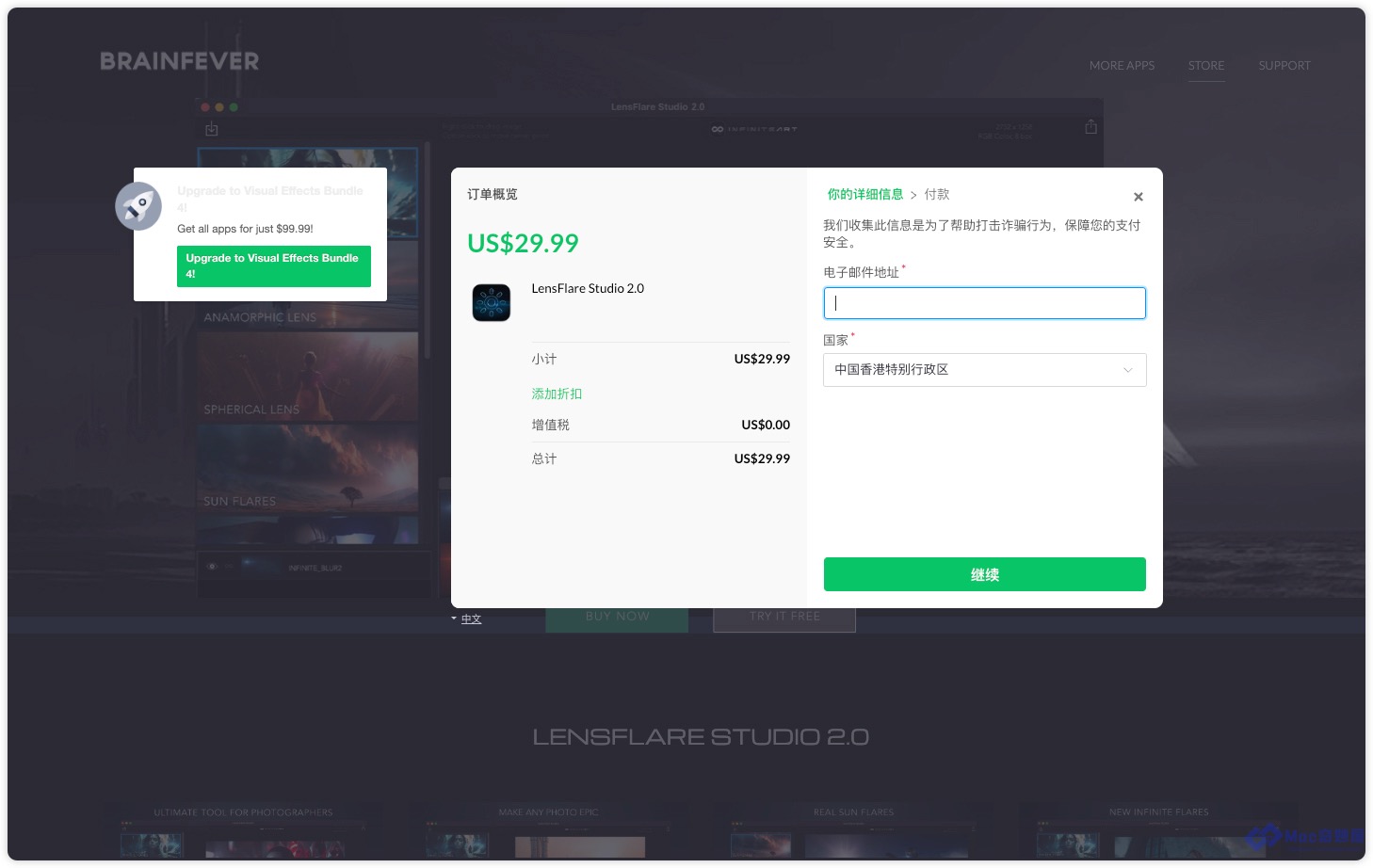Screen dimensions: 1373x868
Task: Click the LensFlare Studio 2.0 product name
Action: coord(588,288)
